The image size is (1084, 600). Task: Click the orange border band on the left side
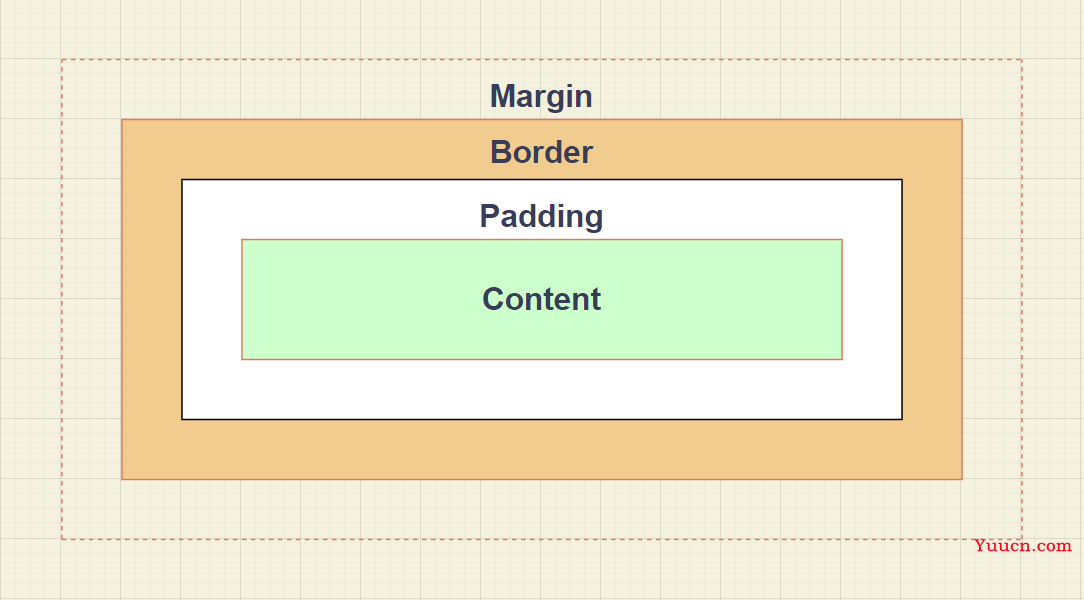click(x=151, y=299)
